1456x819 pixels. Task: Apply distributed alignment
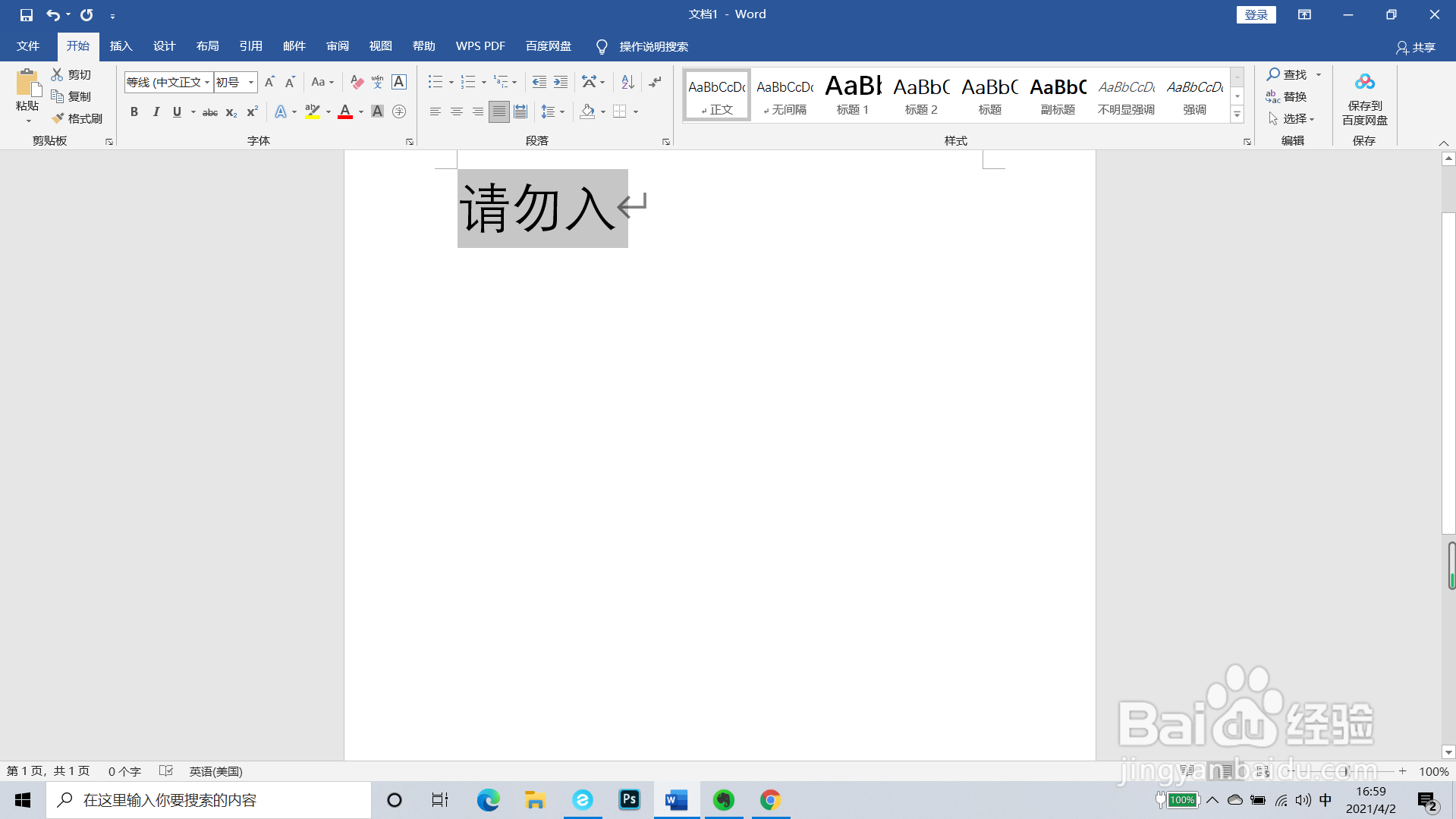point(520,111)
